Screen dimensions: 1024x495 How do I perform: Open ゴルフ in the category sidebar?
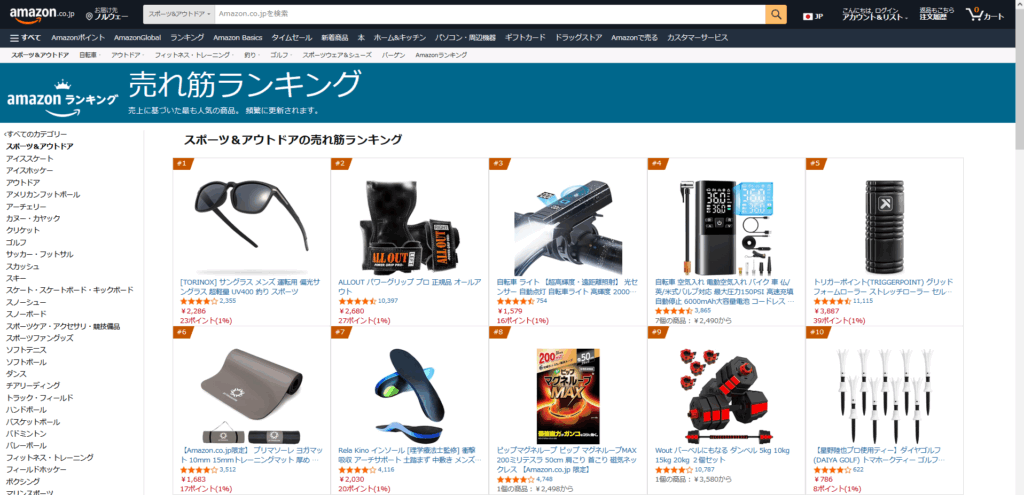pyautogui.click(x=16, y=242)
